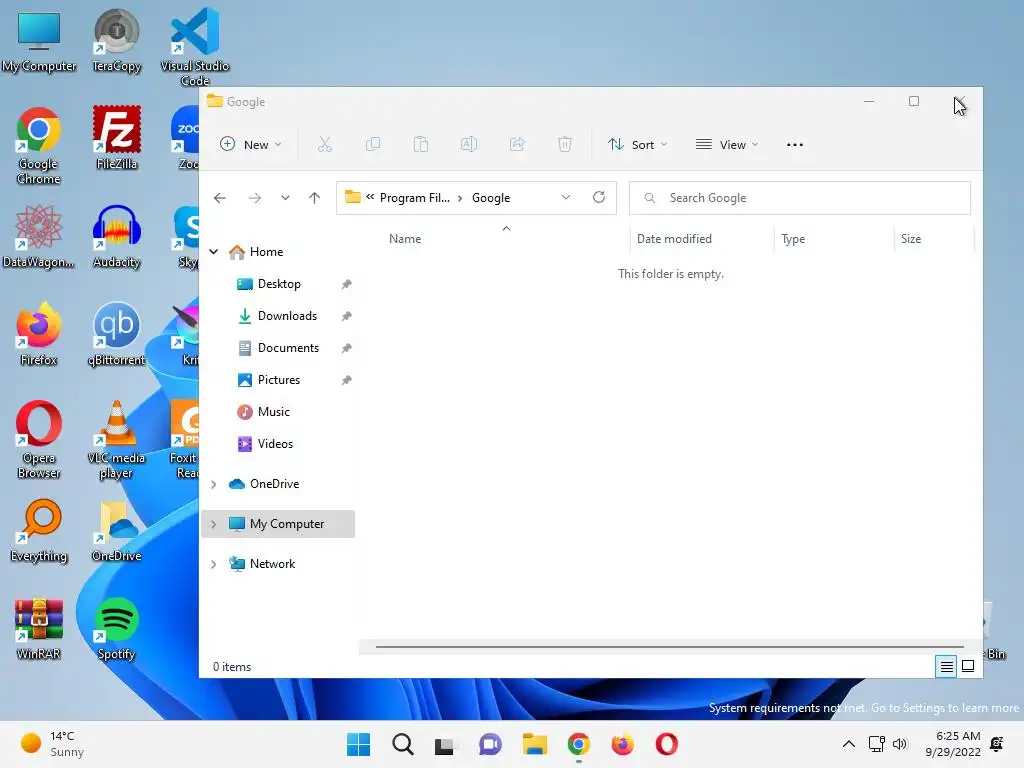Image resolution: width=1024 pixels, height=768 pixels.
Task: Select the VLC media player icon
Action: [x=116, y=440]
